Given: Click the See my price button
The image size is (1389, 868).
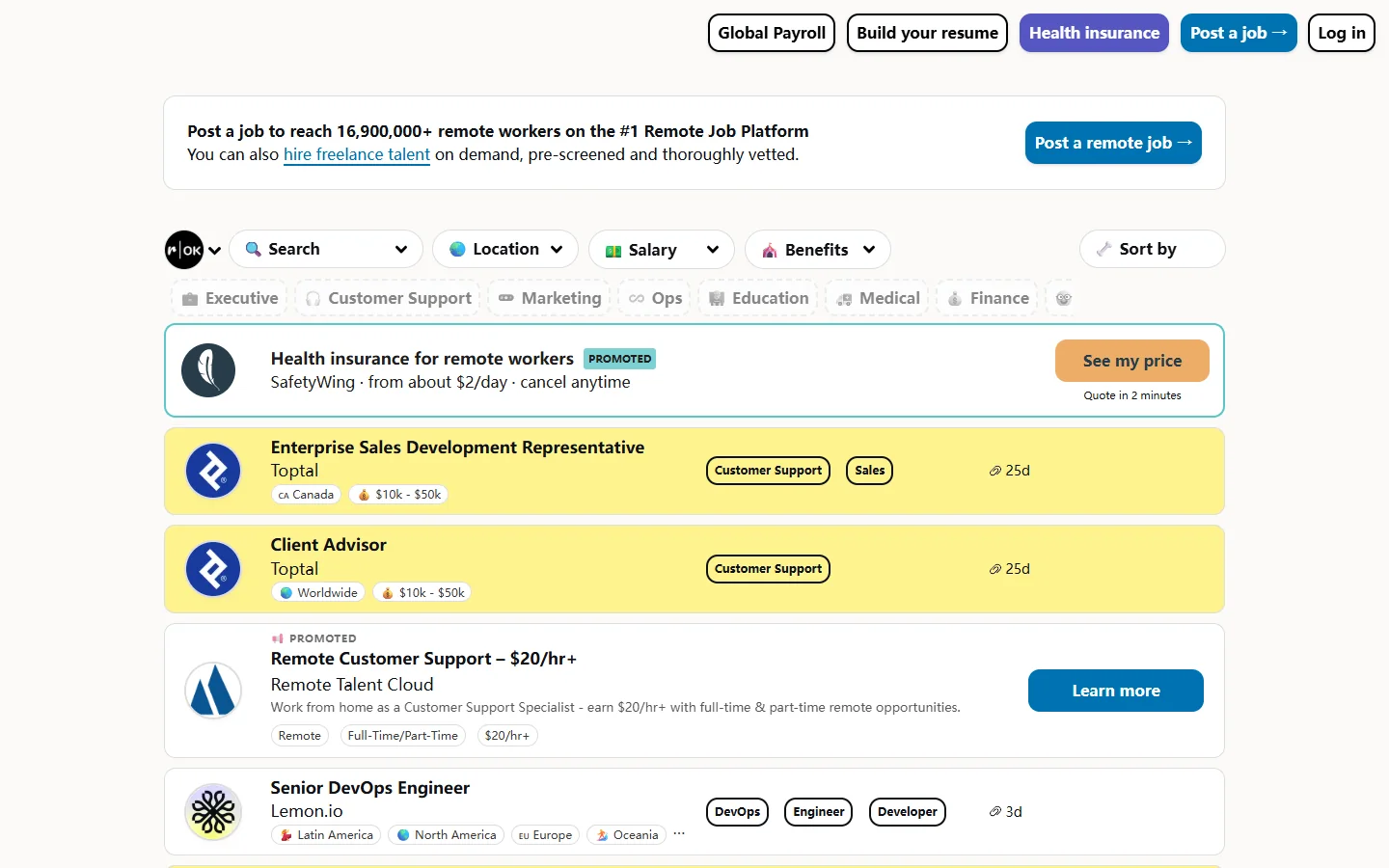Looking at the screenshot, I should pos(1132,361).
